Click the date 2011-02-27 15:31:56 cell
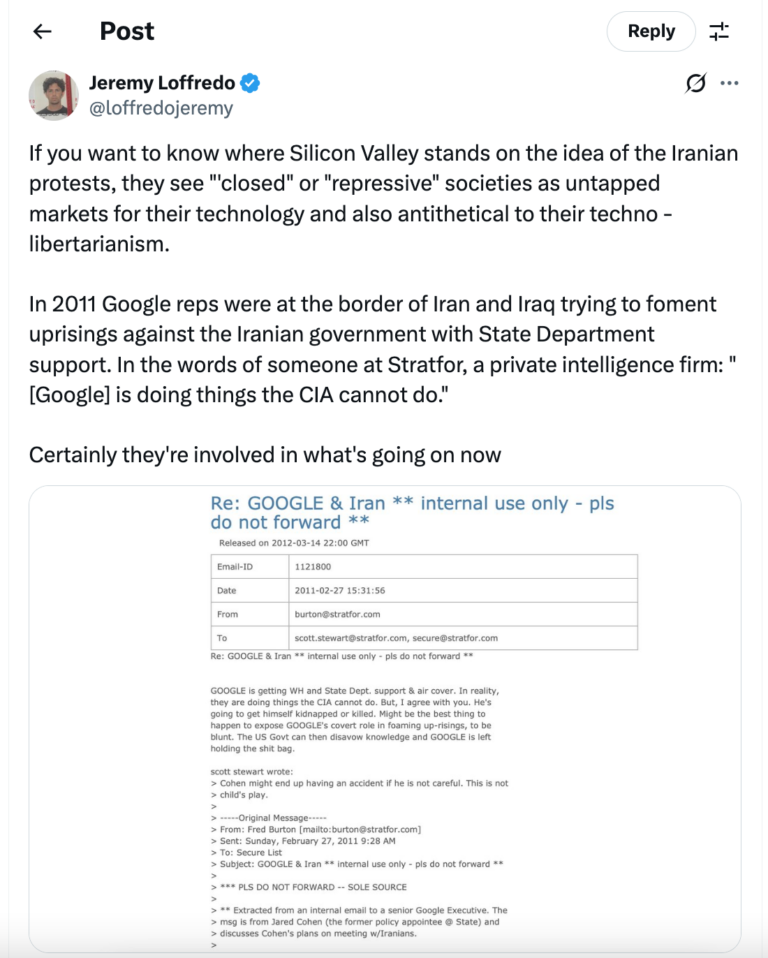The height and width of the screenshot is (958, 768). coord(339,590)
